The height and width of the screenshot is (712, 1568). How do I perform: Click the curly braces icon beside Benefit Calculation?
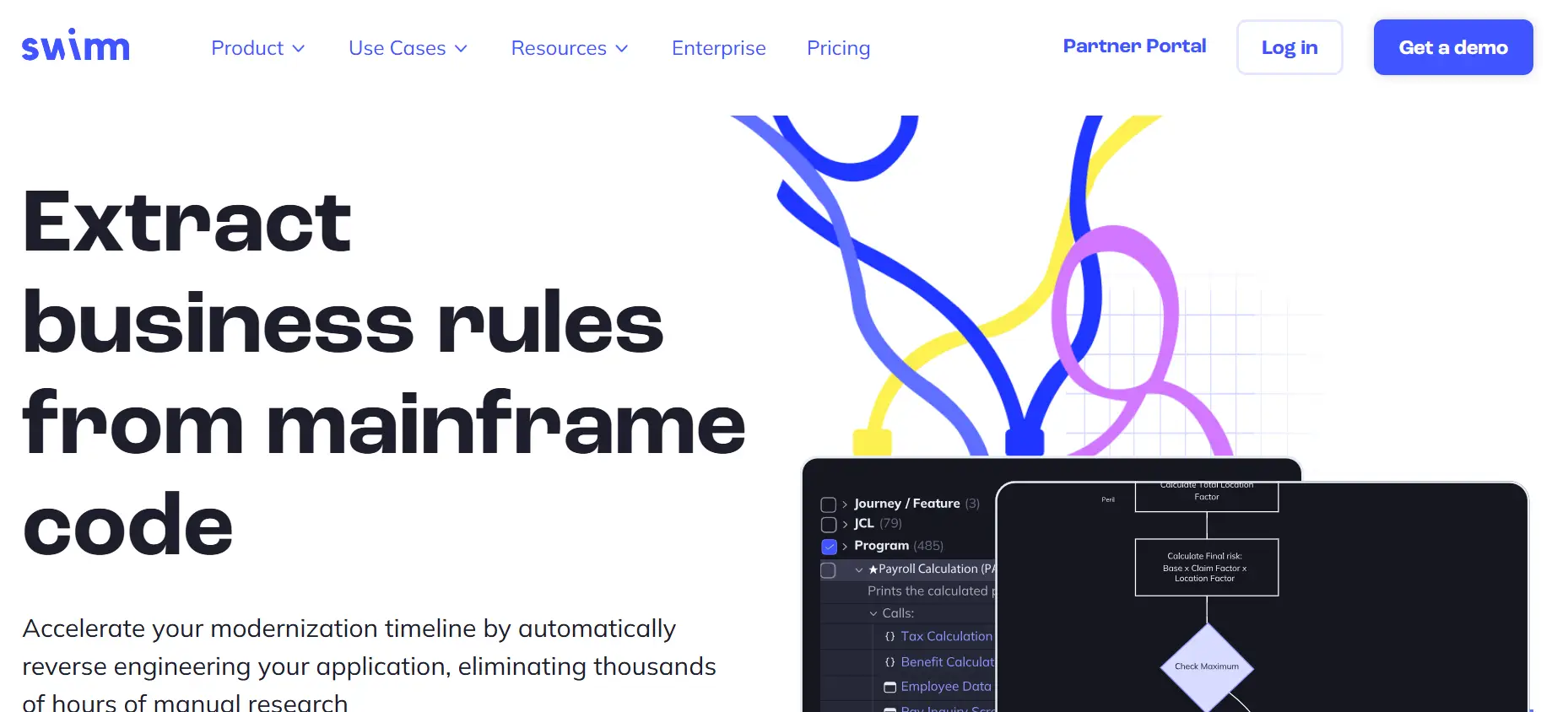click(889, 662)
